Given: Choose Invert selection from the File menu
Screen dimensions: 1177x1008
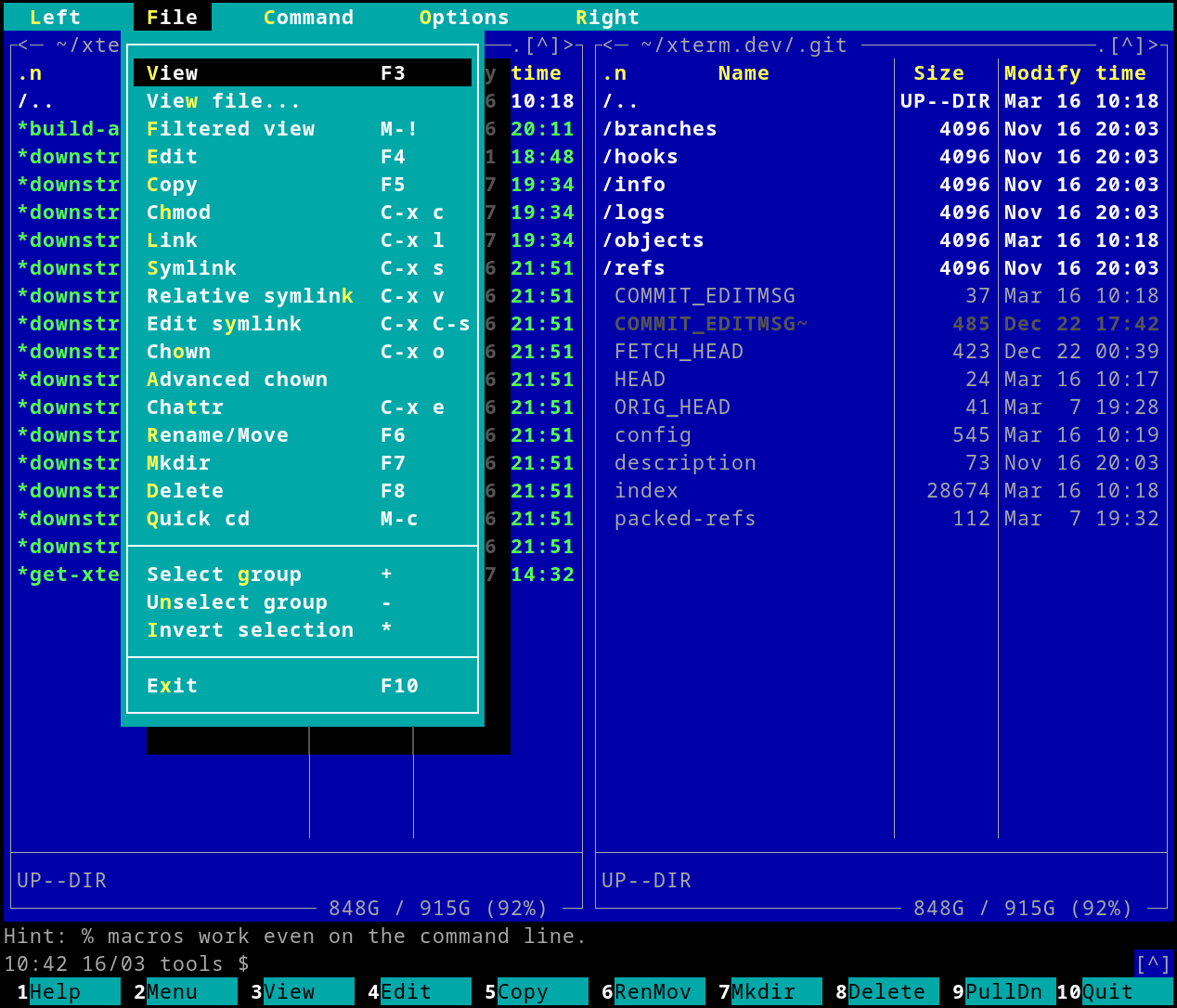Looking at the screenshot, I should point(250,629).
